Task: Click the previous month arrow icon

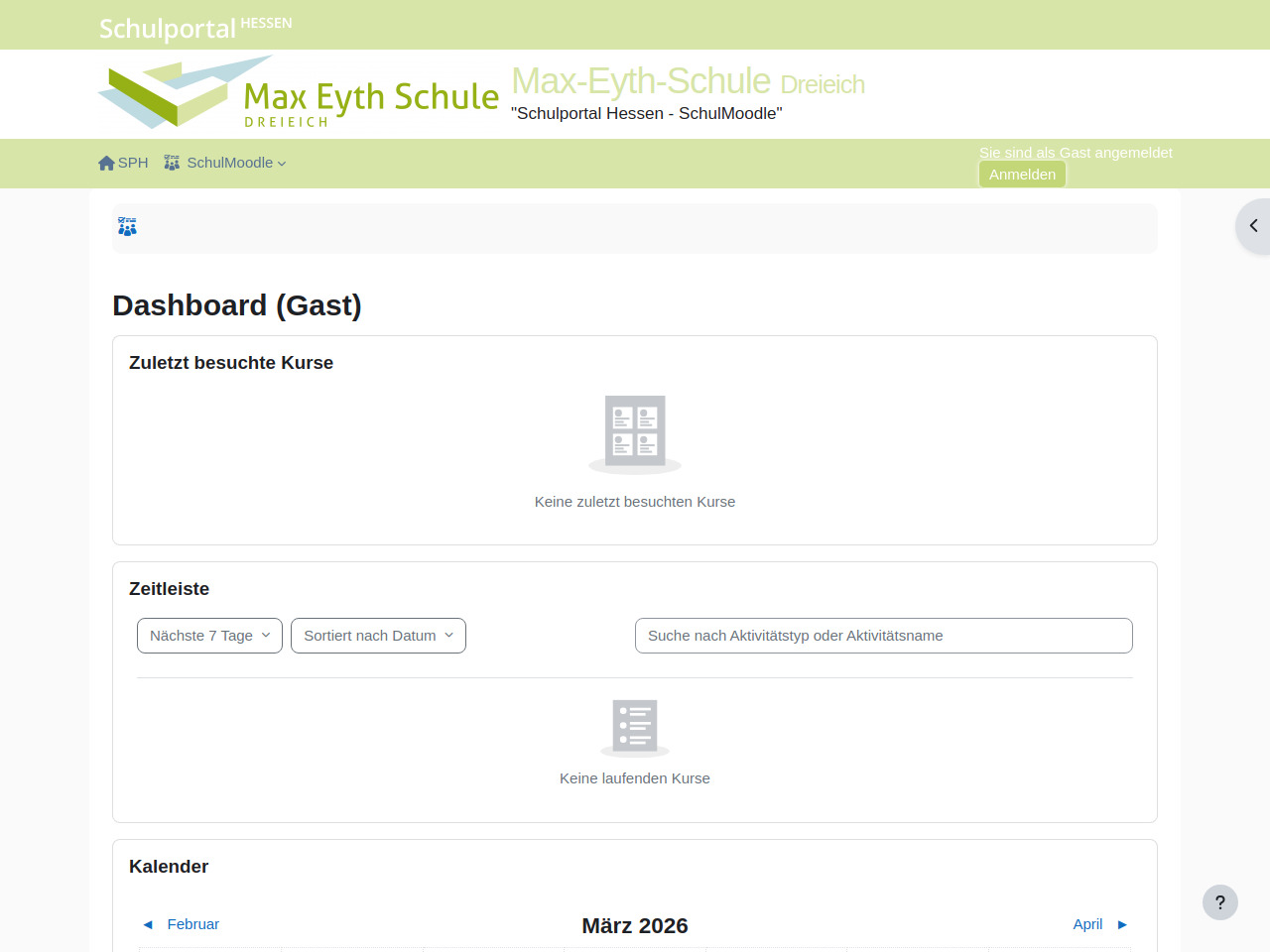Action: pos(148,924)
